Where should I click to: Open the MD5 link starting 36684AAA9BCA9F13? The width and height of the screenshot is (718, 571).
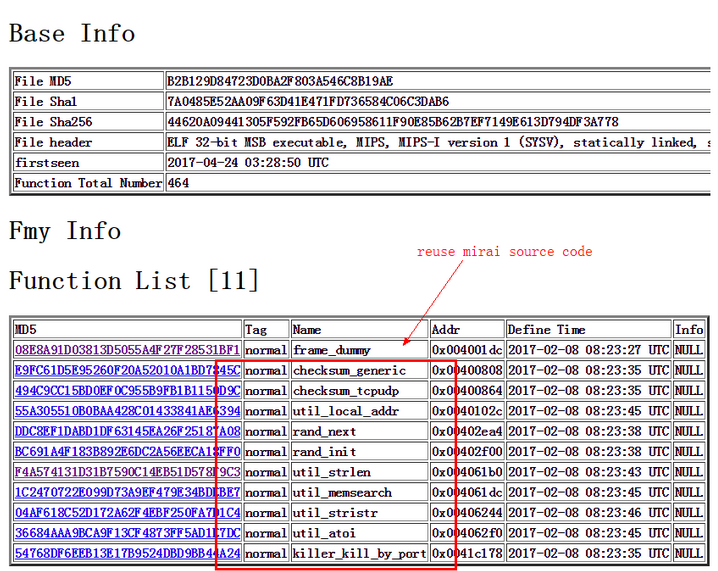coord(127,533)
